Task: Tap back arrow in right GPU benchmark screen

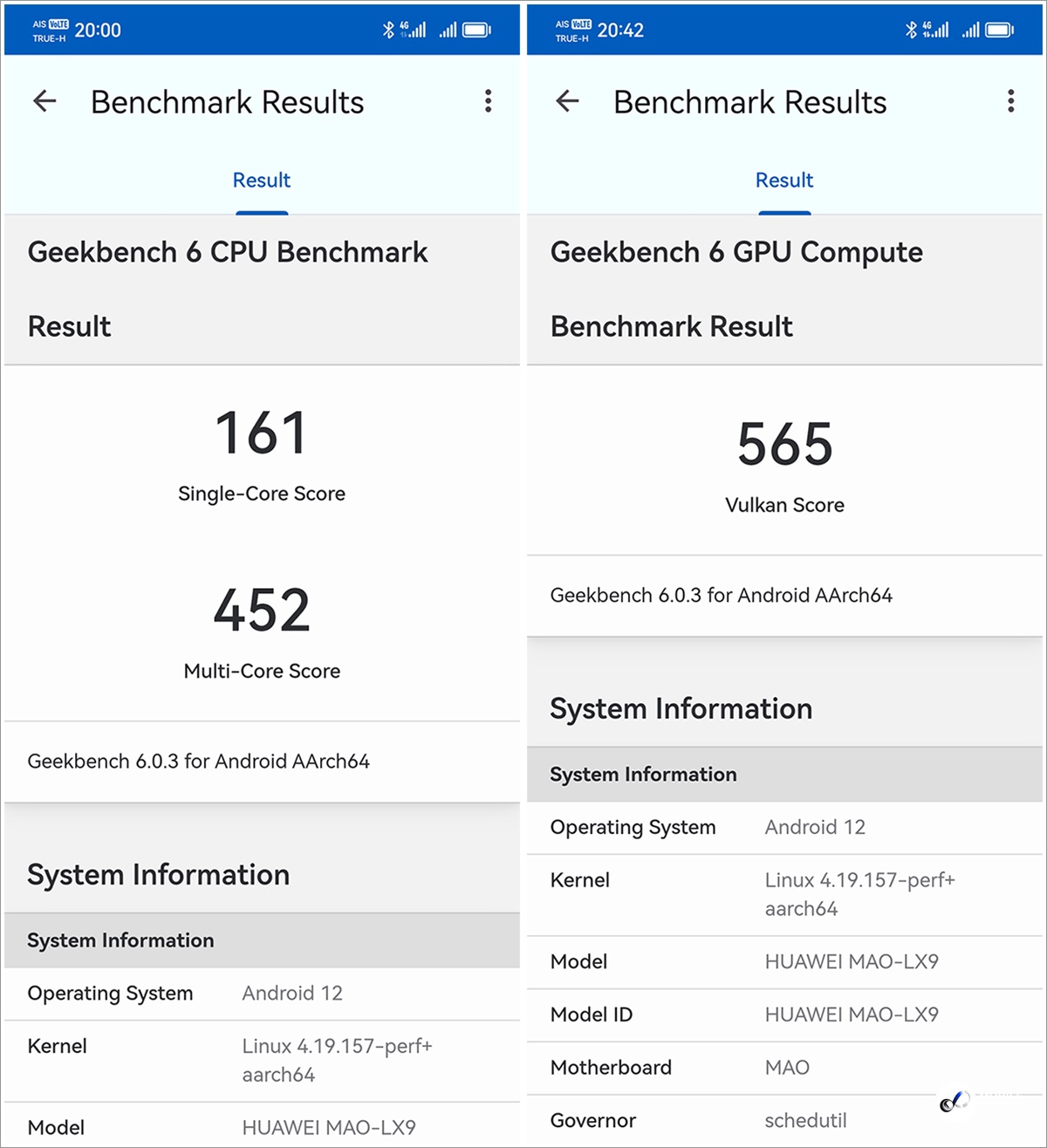Action: click(567, 101)
